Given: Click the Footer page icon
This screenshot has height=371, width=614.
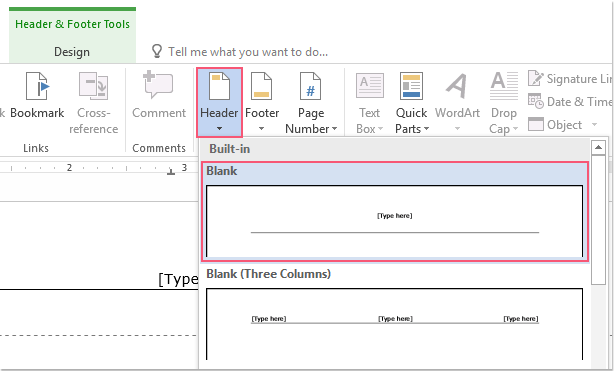Looking at the screenshot, I should click(261, 86).
